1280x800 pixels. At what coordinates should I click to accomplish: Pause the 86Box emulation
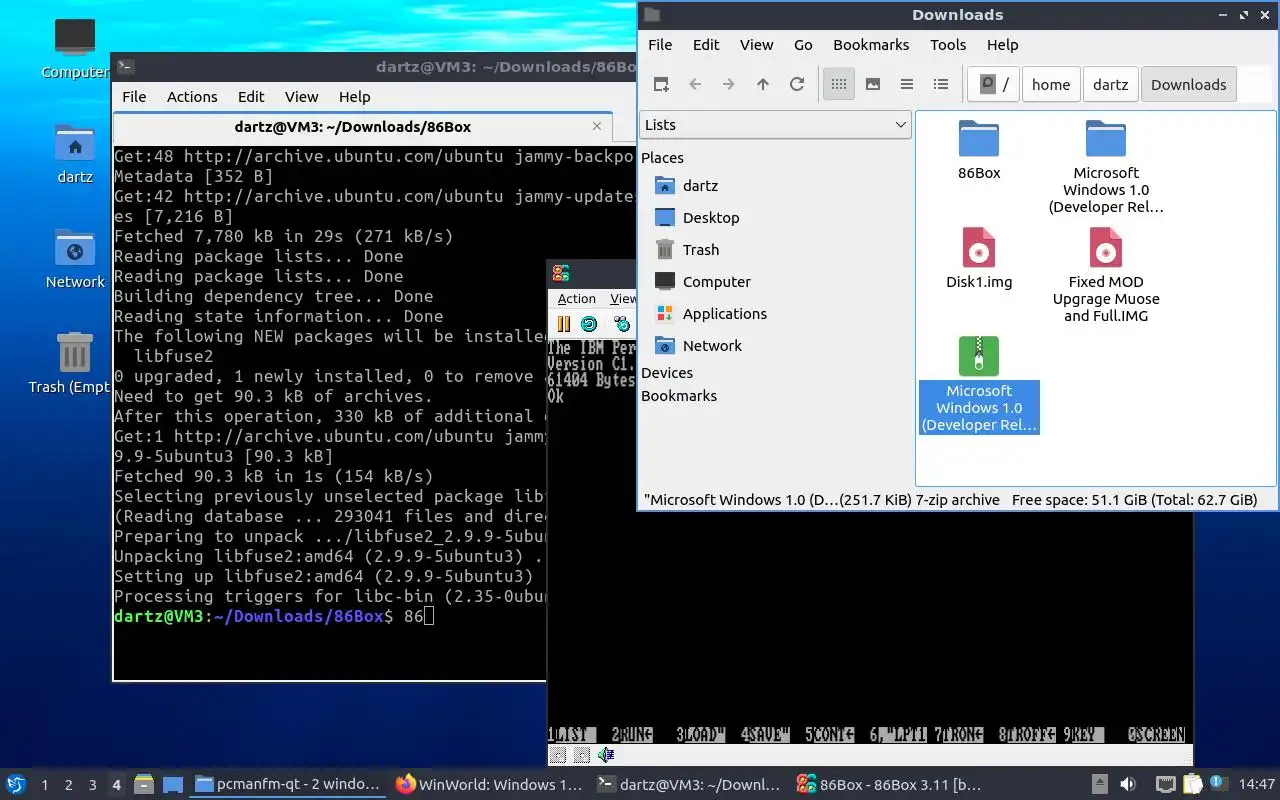click(563, 324)
